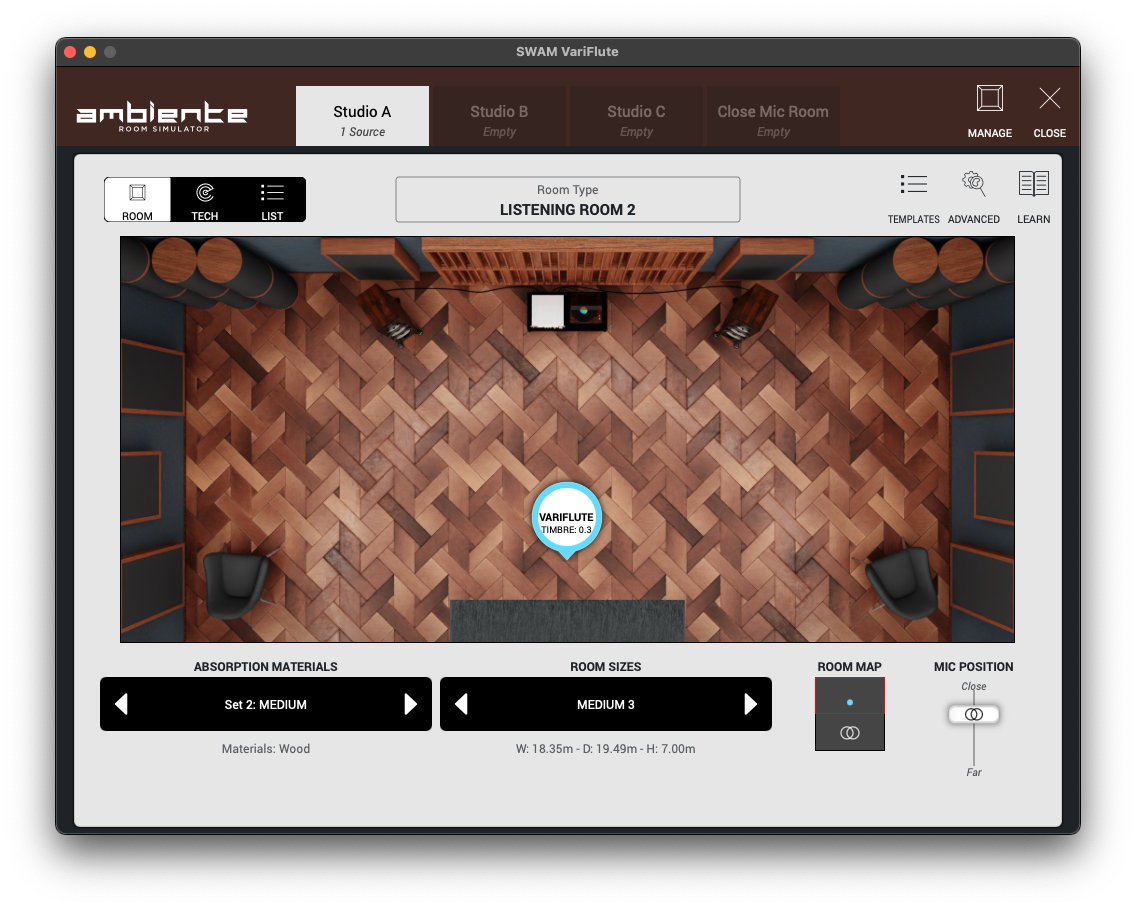Switch to Studio B tab
The height and width of the screenshot is (908, 1136).
(x=499, y=117)
